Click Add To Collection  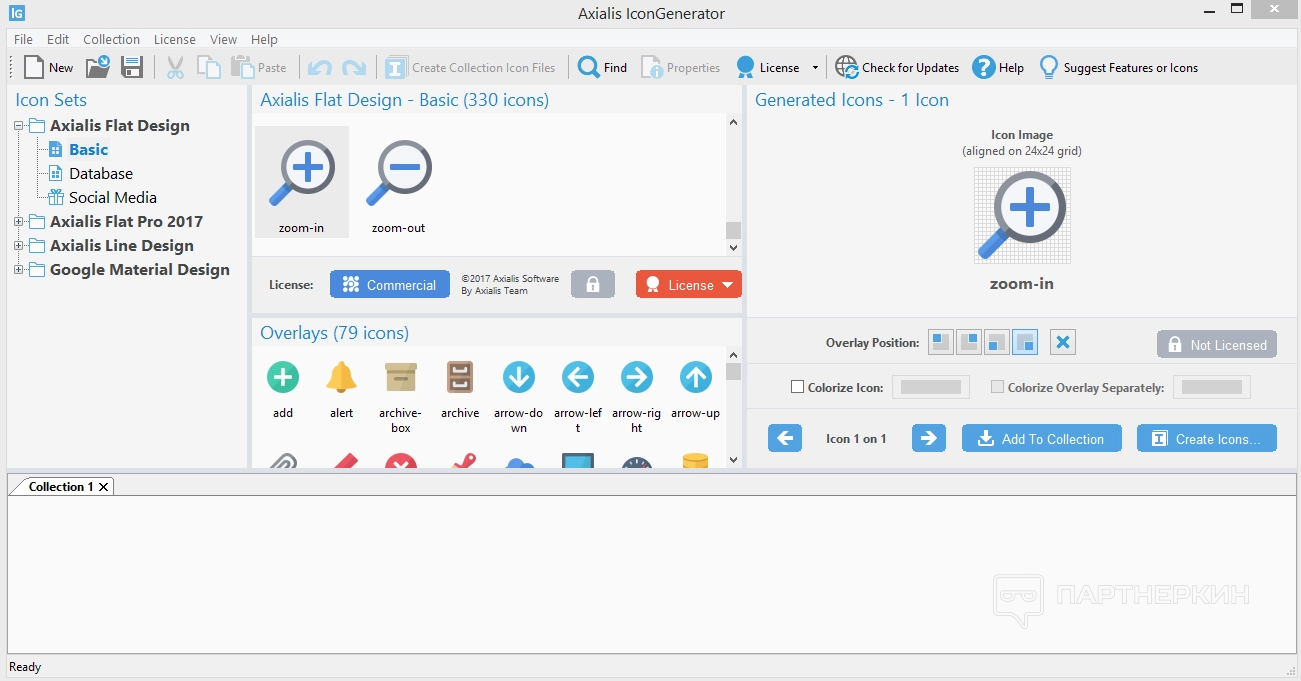click(1042, 438)
